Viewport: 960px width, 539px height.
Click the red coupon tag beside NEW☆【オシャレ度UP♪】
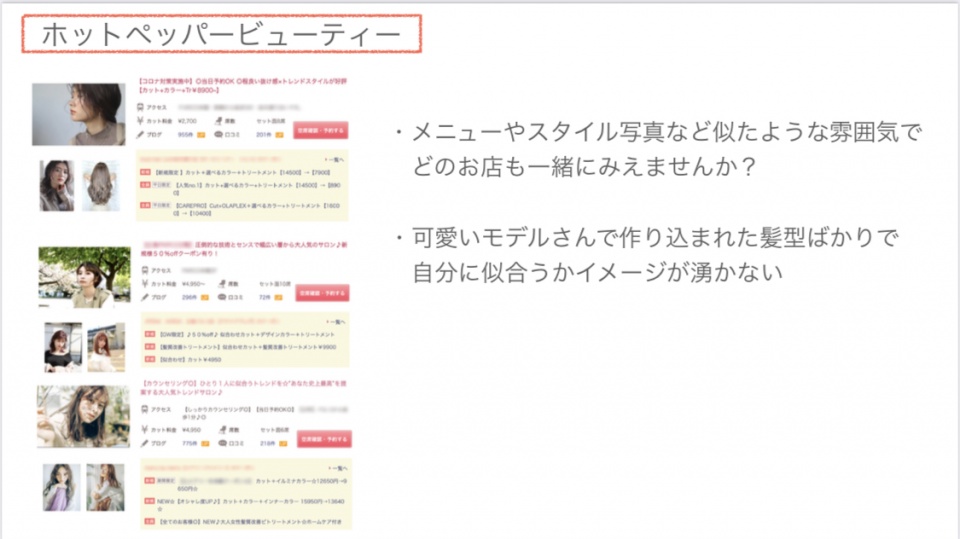click(149, 501)
